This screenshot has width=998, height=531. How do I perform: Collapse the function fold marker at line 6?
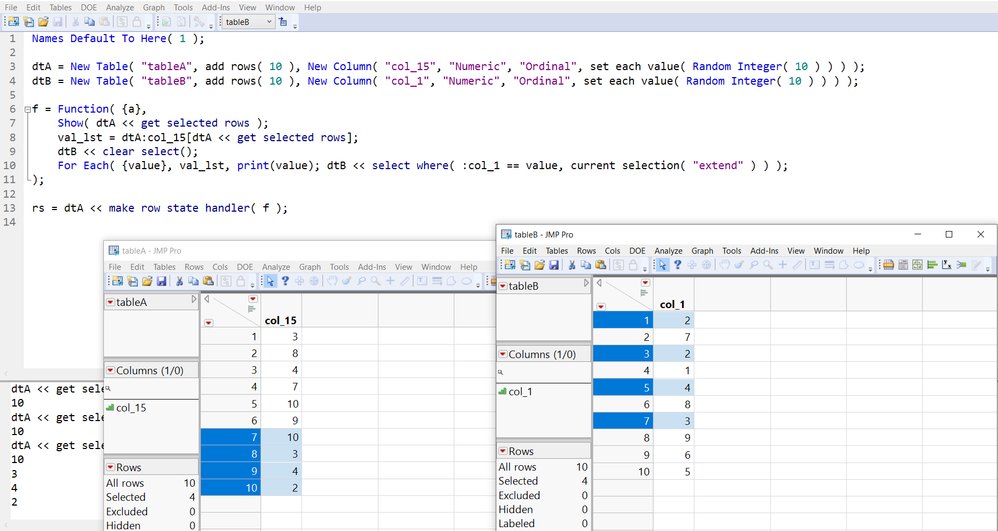pyautogui.click(x=27, y=109)
